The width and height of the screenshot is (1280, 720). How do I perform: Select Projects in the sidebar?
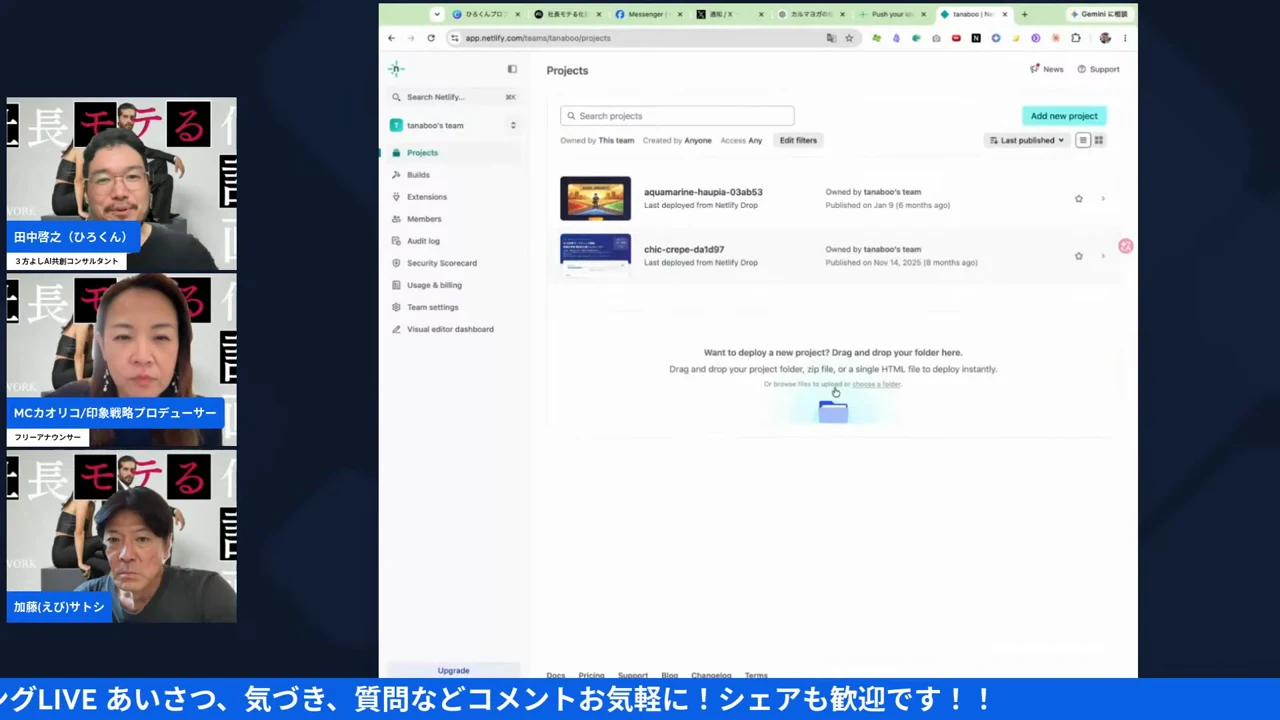[422, 153]
